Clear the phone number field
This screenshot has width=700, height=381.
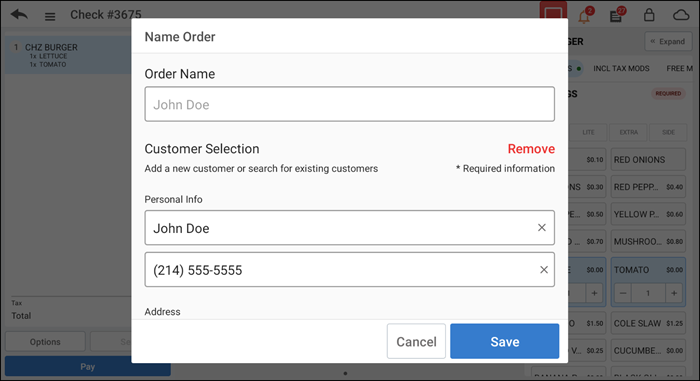543,270
